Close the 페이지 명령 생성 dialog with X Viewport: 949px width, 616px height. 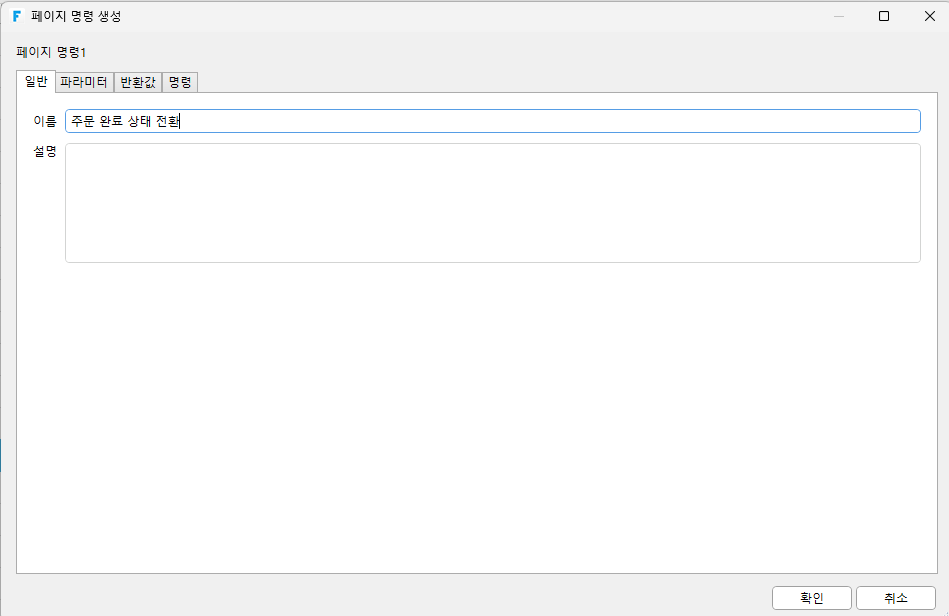click(x=930, y=16)
